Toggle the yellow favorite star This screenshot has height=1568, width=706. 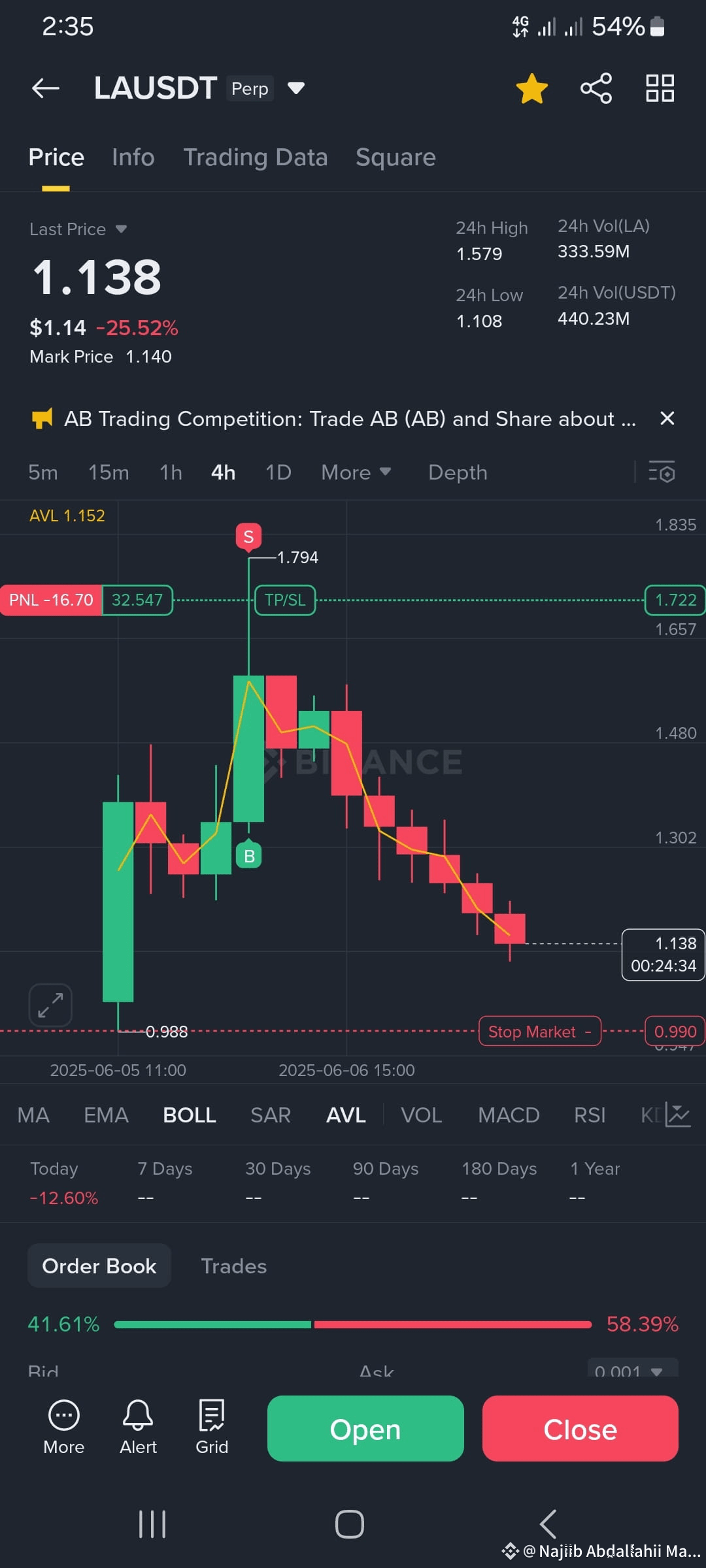click(x=531, y=88)
